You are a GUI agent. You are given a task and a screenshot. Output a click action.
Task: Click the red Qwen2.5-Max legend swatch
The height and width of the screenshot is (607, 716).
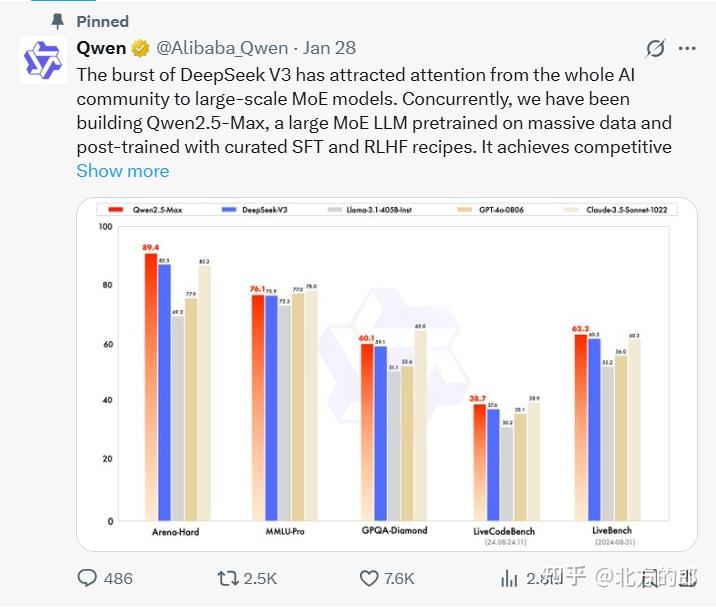(x=115, y=210)
